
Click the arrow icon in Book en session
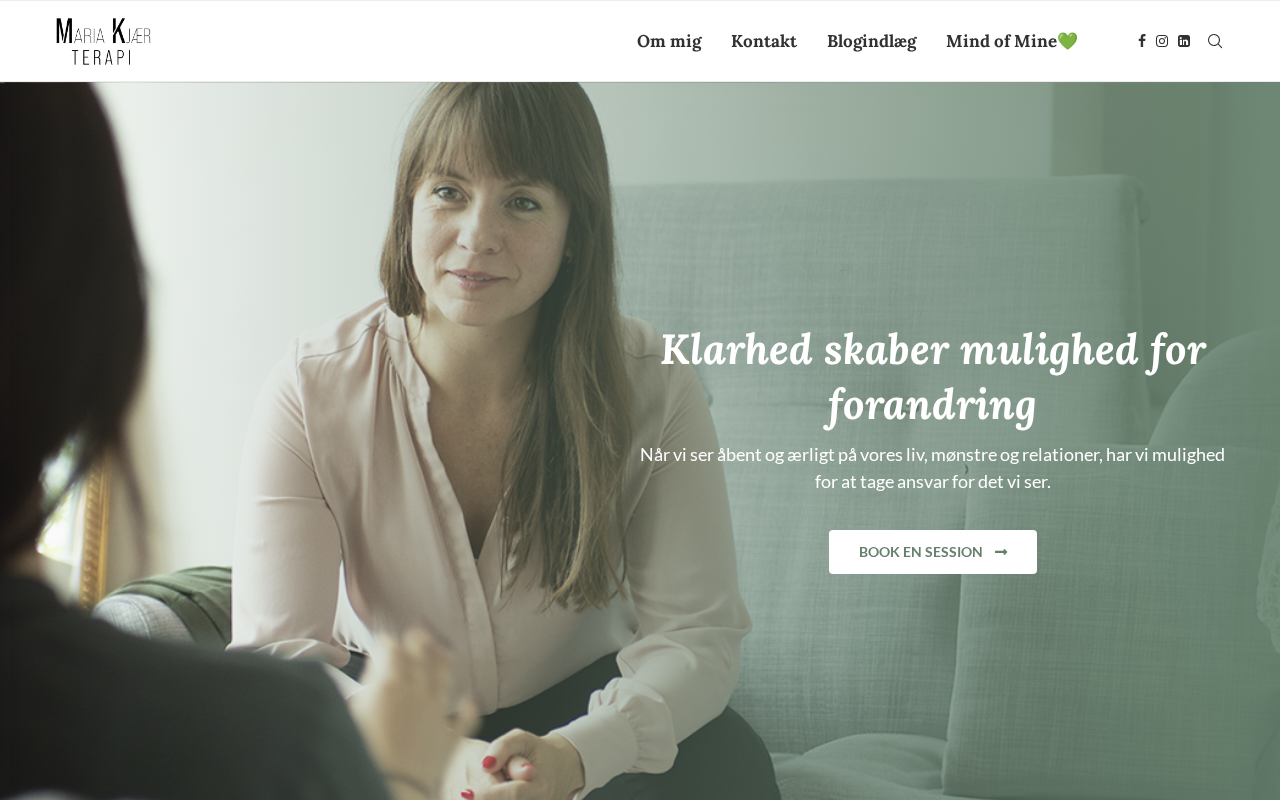[1001, 552]
